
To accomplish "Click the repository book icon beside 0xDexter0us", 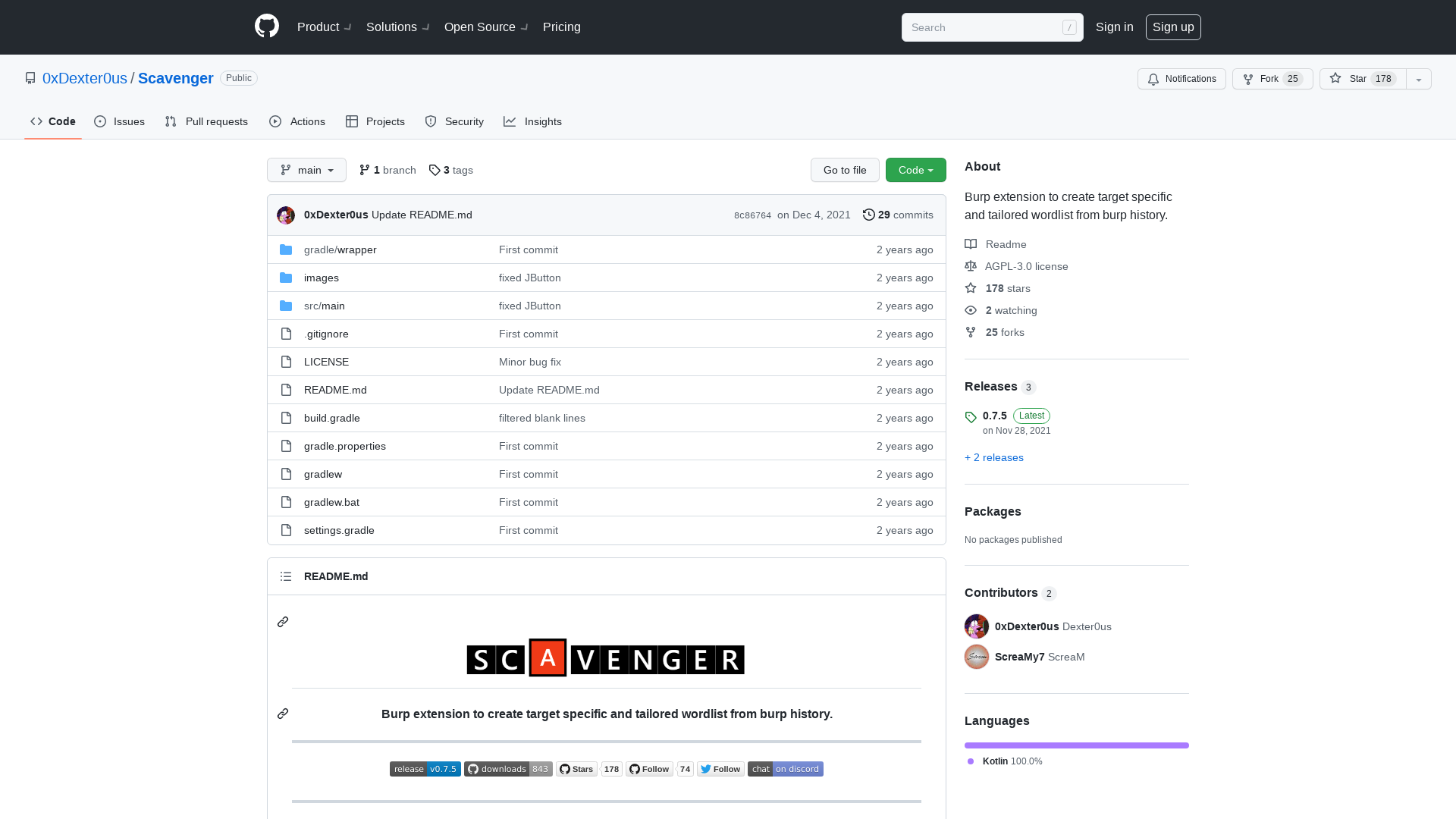I will pyautogui.click(x=30, y=78).
